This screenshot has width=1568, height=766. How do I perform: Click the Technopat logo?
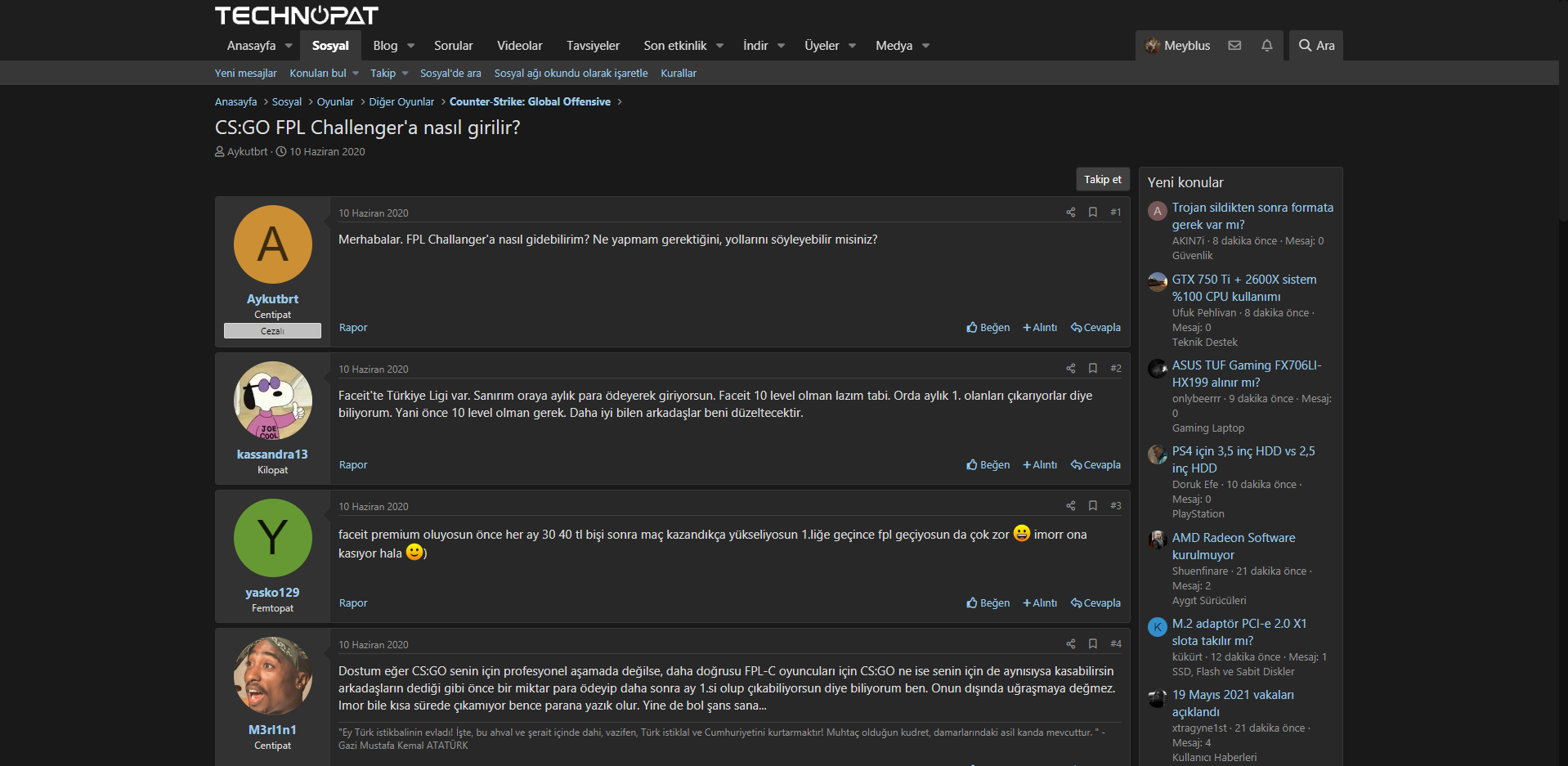[296, 16]
